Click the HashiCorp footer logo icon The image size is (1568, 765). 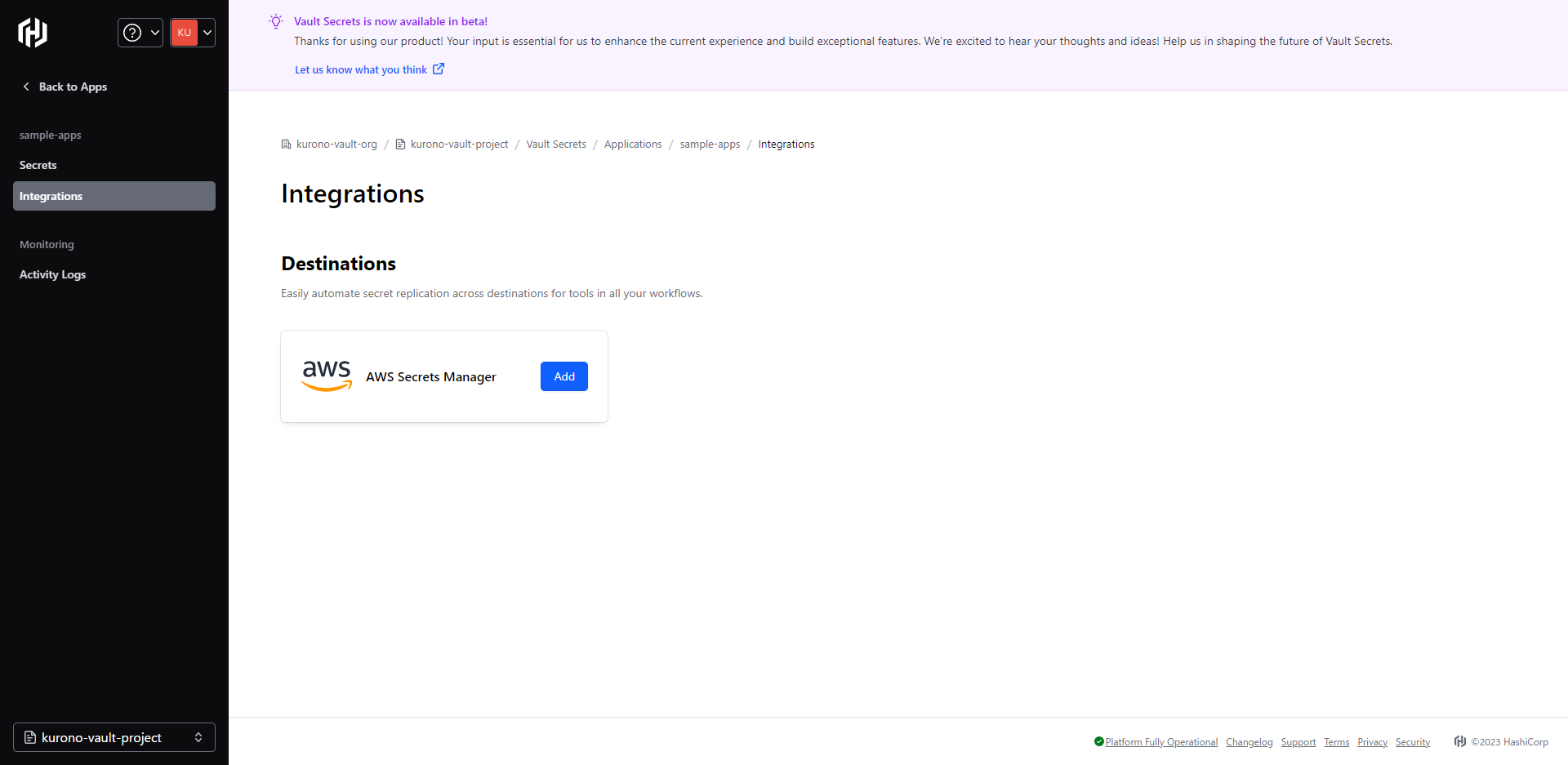(x=1460, y=741)
